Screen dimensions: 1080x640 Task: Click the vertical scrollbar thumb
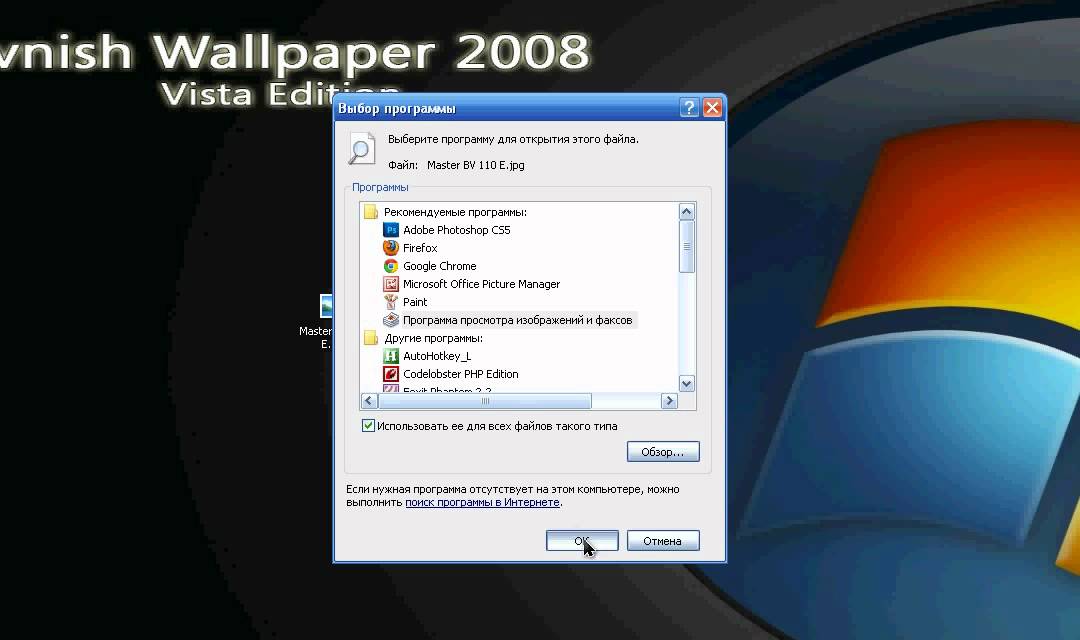click(686, 247)
